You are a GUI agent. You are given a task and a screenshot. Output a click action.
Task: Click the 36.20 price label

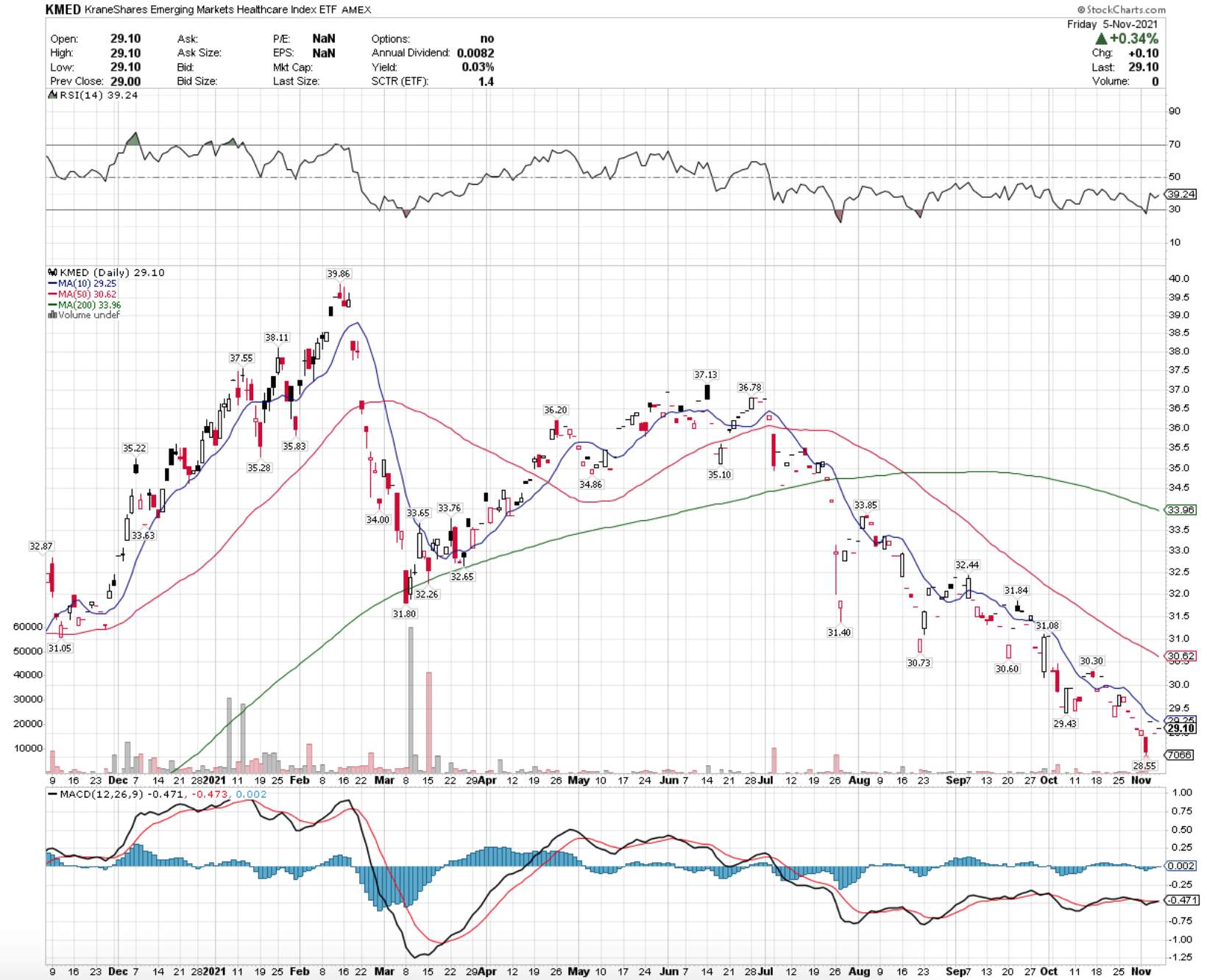point(556,410)
